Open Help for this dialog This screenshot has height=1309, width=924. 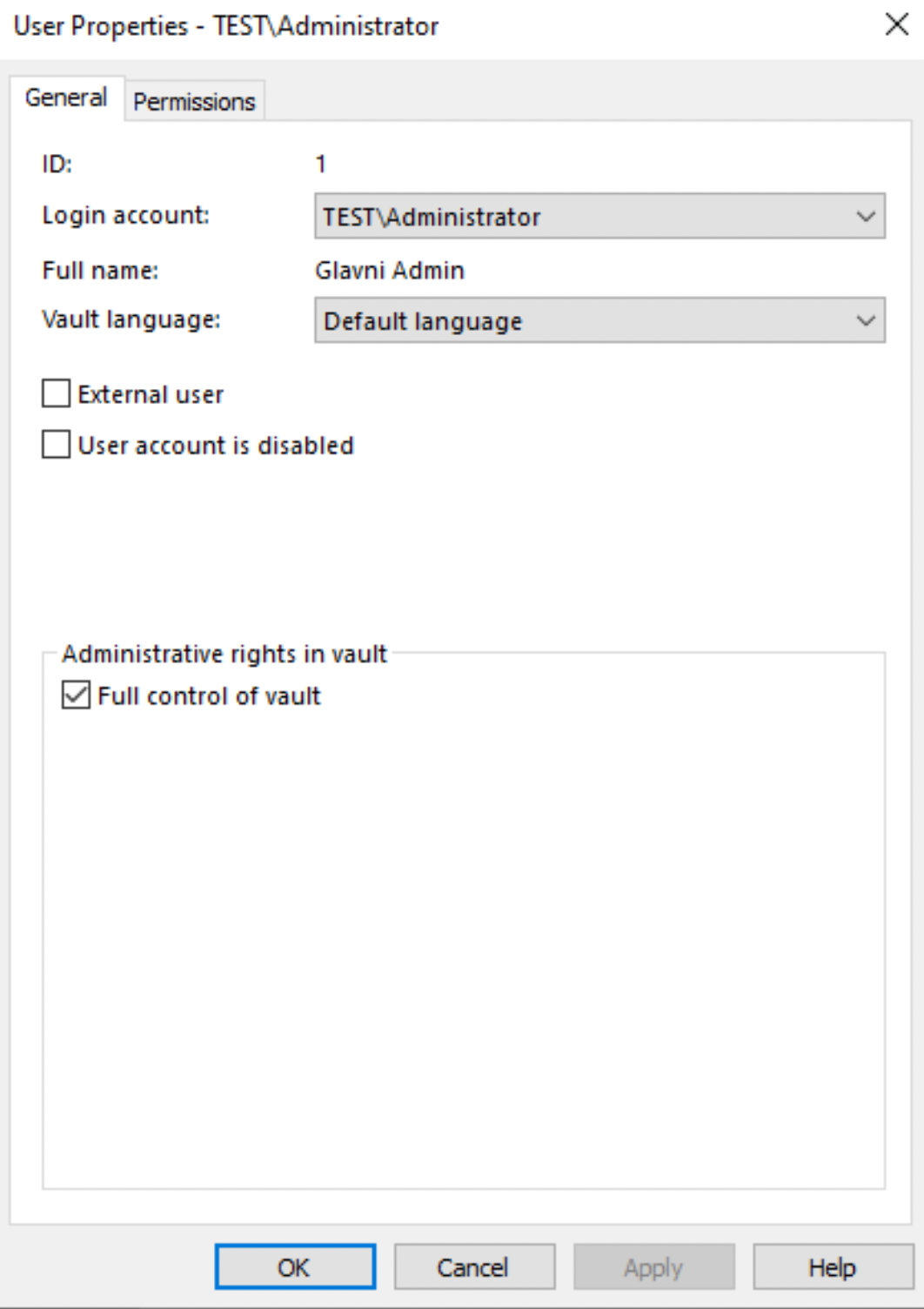[x=833, y=1267]
